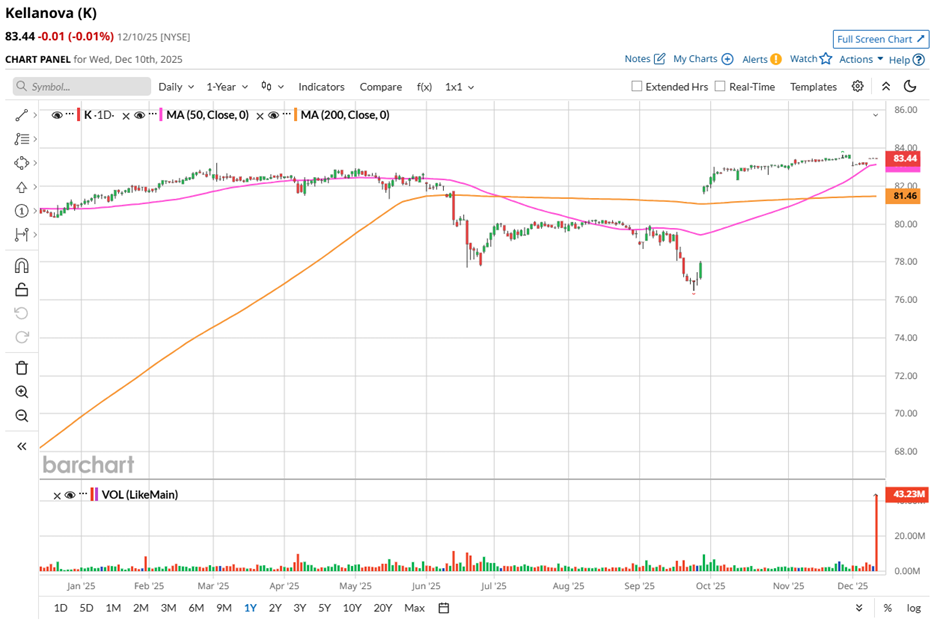This screenshot has height=631, width=937.
Task: Hide the VOL indicator via eye icon
Action: pos(70,494)
